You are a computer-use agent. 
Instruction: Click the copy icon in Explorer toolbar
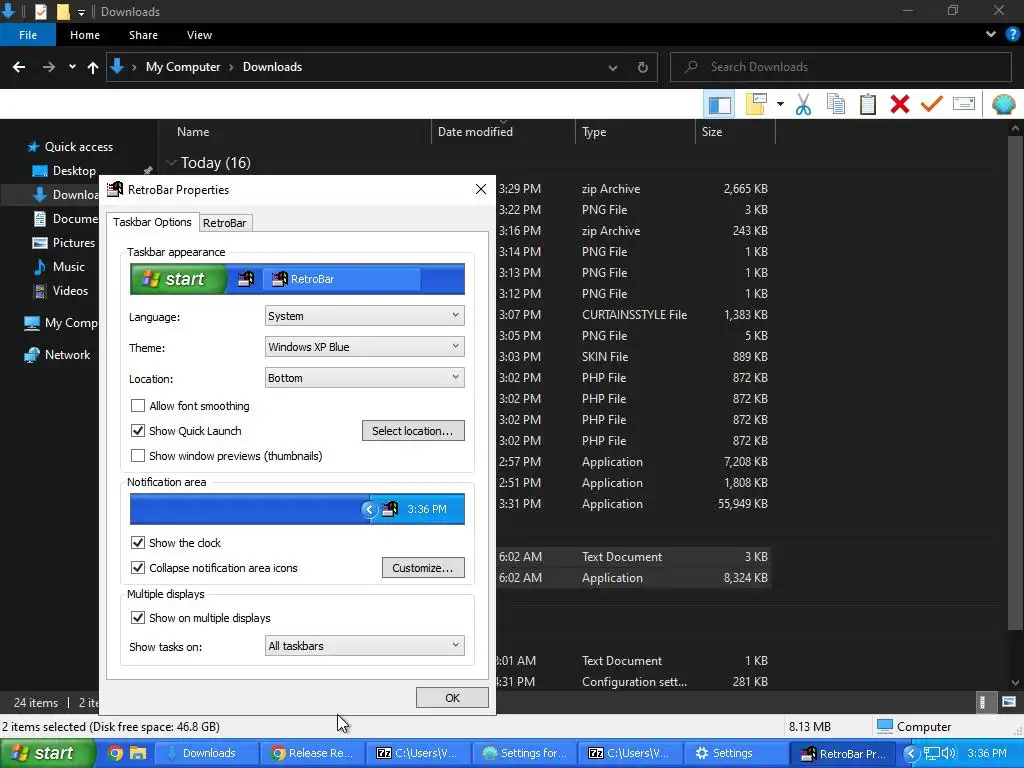(835, 104)
